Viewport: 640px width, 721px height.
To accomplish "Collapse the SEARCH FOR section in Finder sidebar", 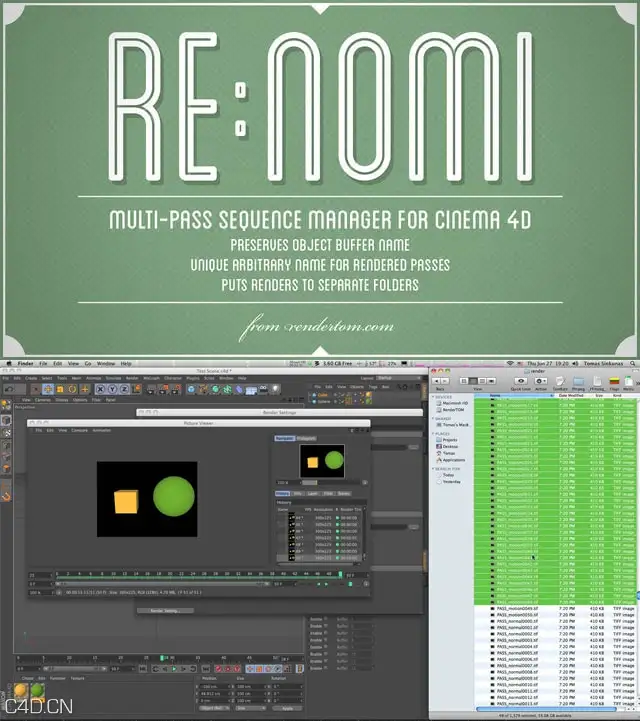I will tap(433, 469).
